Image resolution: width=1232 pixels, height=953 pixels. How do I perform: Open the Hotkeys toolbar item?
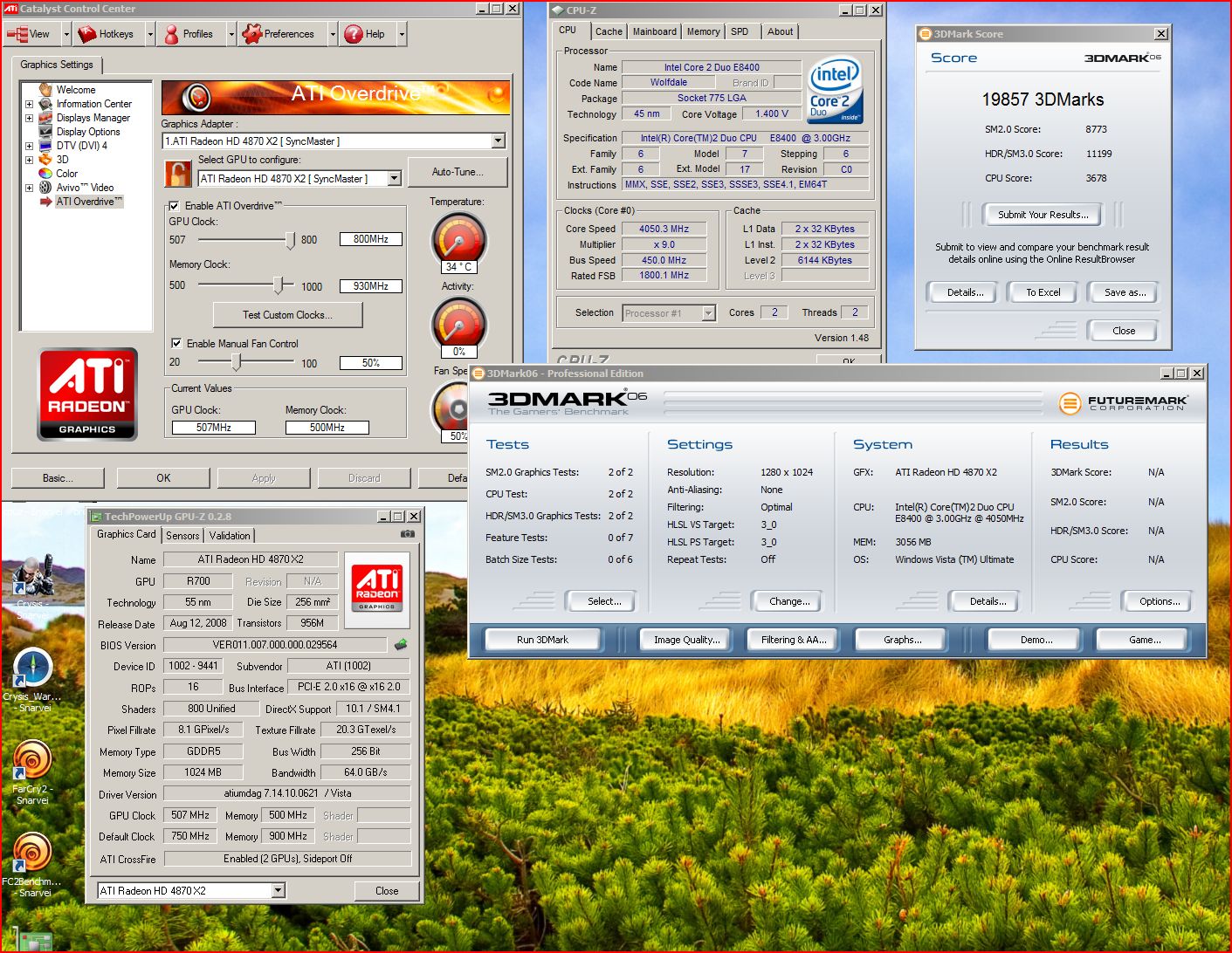(106, 34)
